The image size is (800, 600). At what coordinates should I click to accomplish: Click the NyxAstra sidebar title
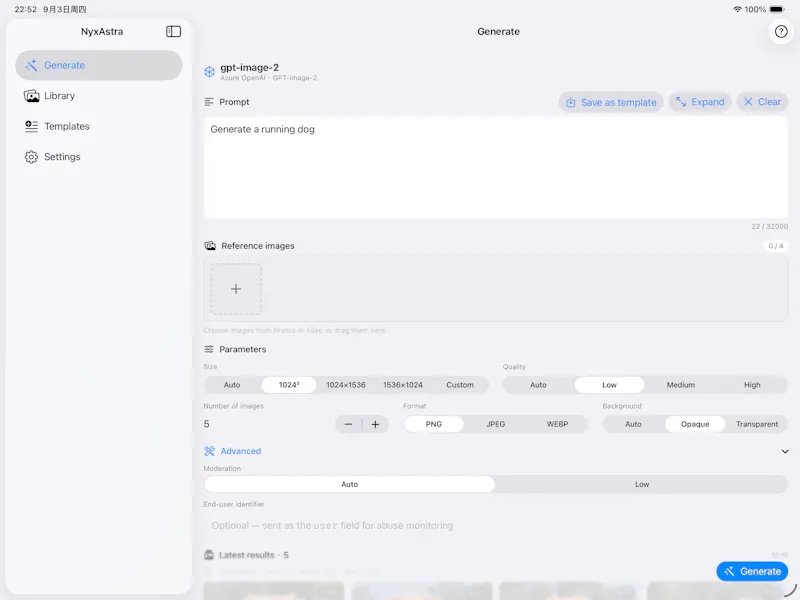102,32
